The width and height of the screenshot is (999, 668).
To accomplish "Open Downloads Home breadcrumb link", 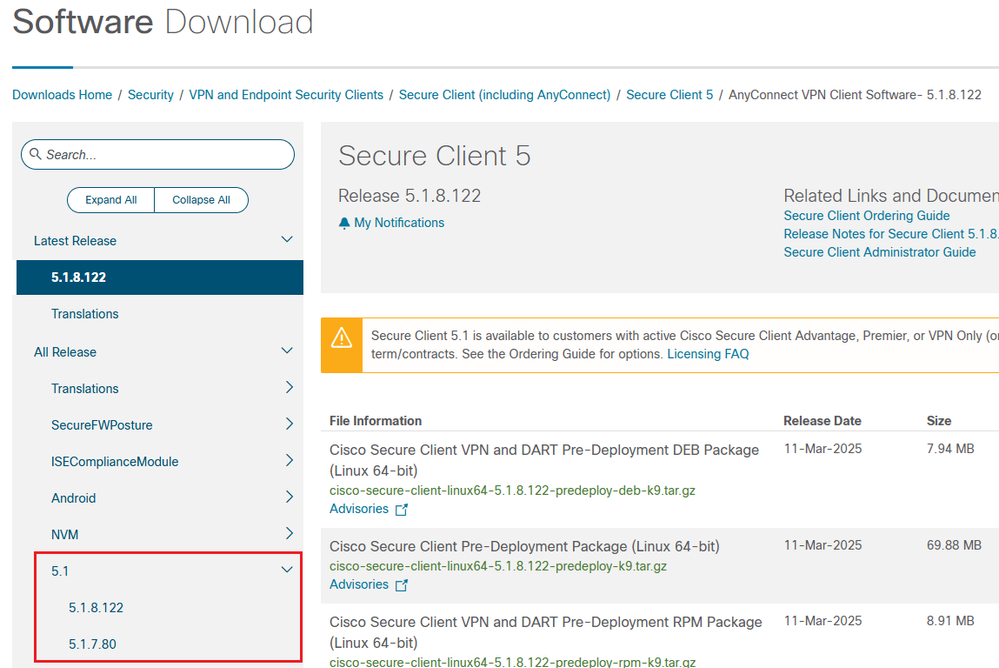I will 62,95.
